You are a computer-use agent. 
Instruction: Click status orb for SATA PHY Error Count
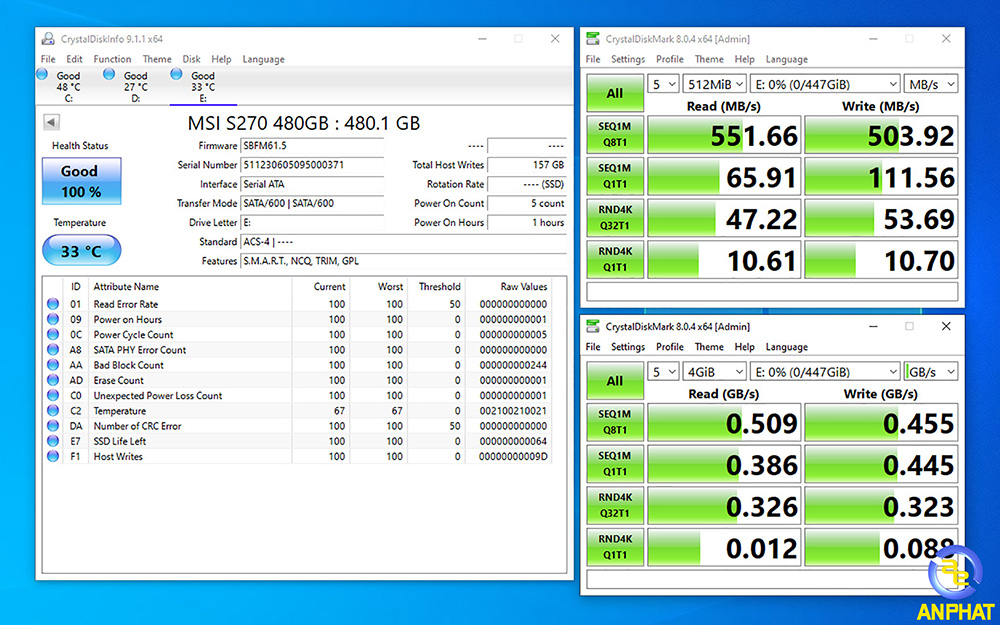tap(53, 350)
